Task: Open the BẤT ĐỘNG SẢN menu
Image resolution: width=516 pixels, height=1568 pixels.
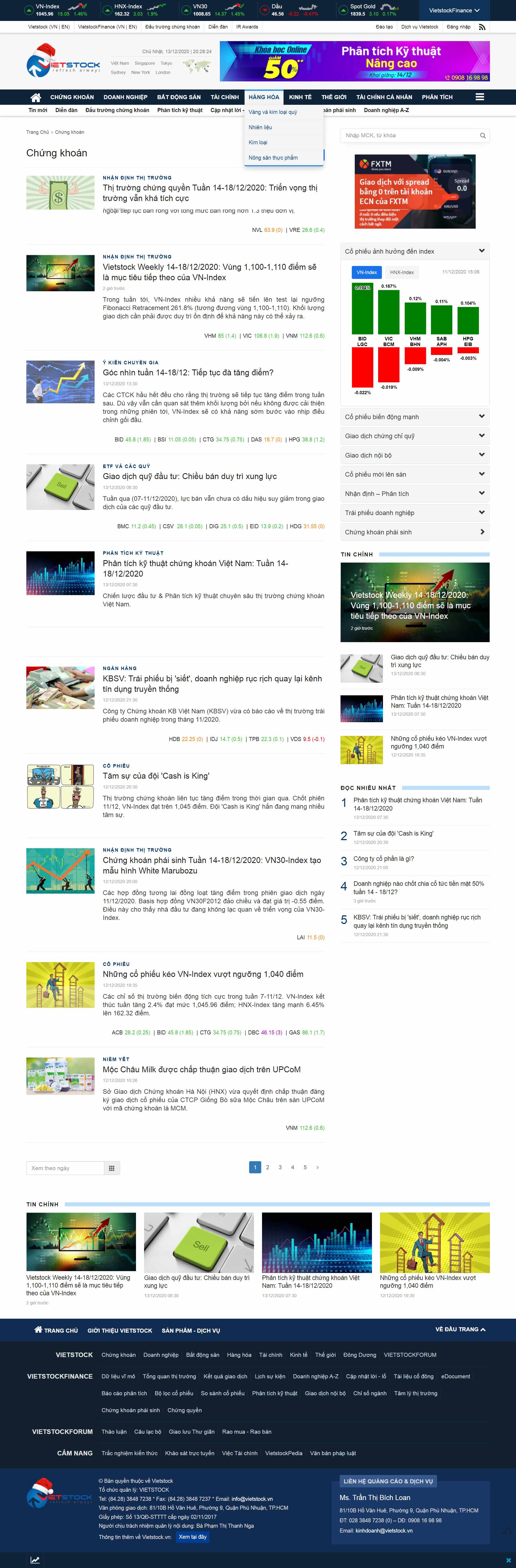Action: [x=178, y=97]
